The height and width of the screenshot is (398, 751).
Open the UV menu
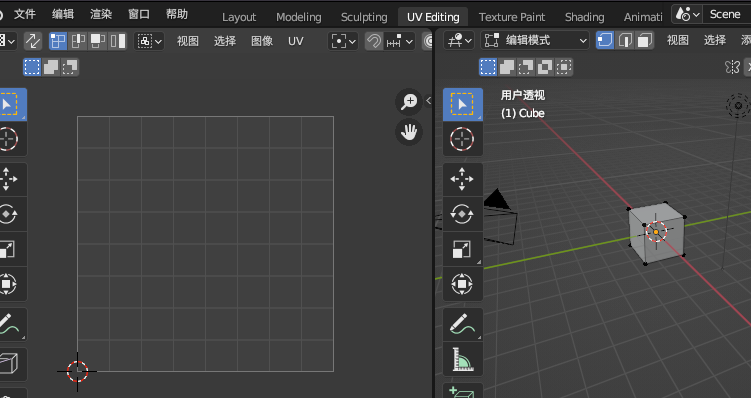(x=296, y=41)
